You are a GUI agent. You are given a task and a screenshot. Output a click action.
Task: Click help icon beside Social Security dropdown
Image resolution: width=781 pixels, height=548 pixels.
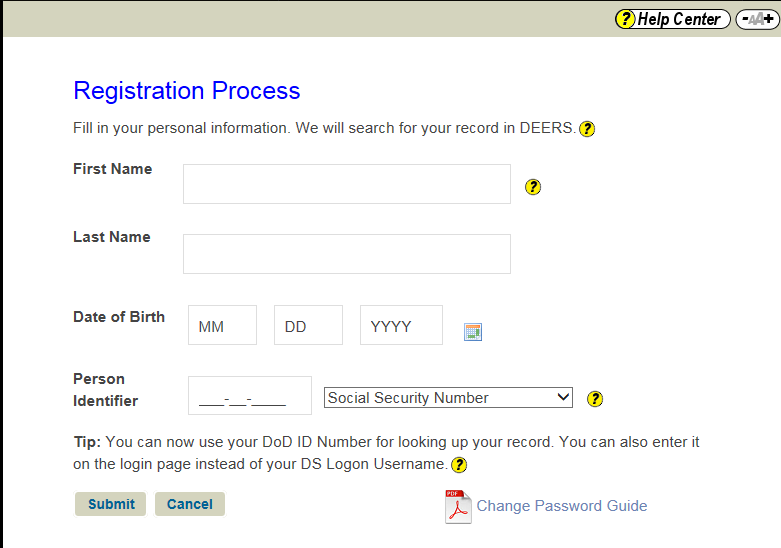pyautogui.click(x=595, y=399)
